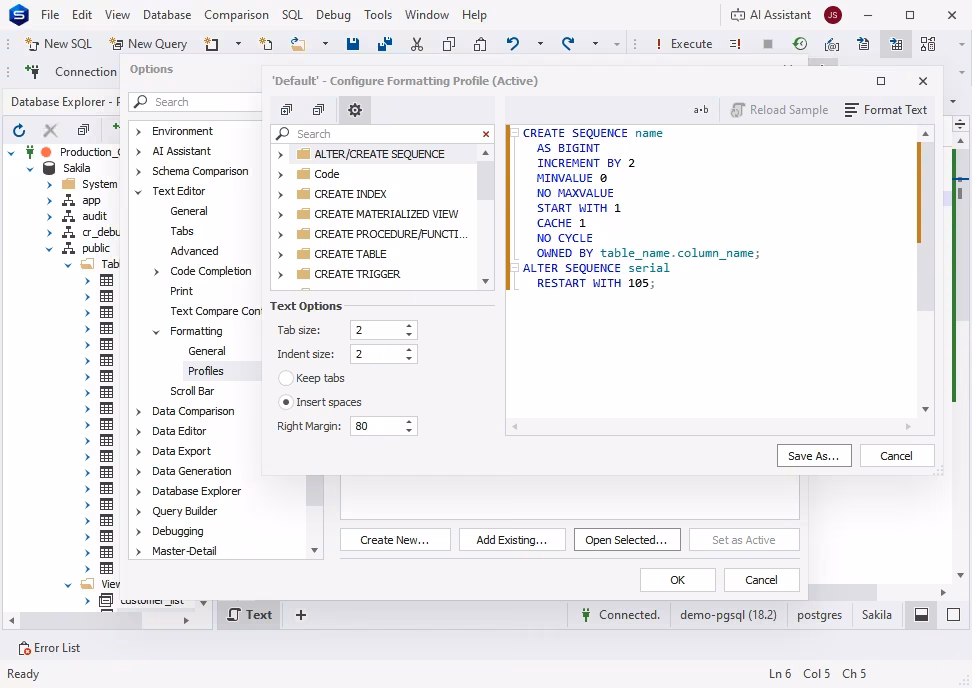
Task: Open the Comparison menu
Action: [x=236, y=15]
